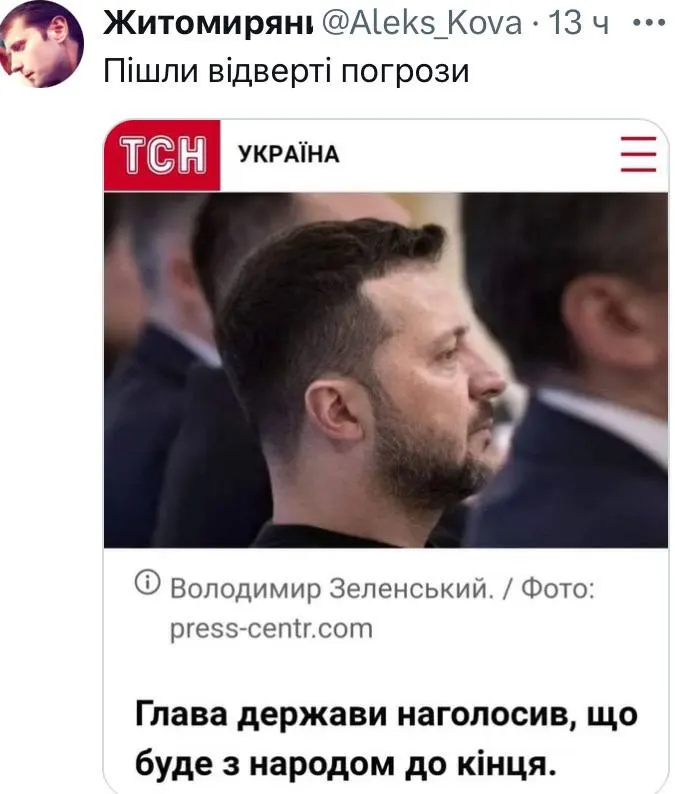Click the 13 ч timestamp
675x794 pixels.
point(579,23)
